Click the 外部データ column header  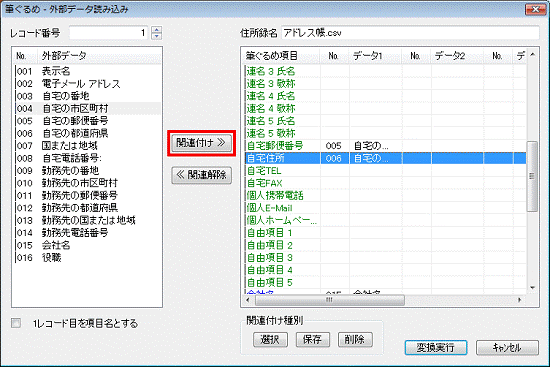99,55
